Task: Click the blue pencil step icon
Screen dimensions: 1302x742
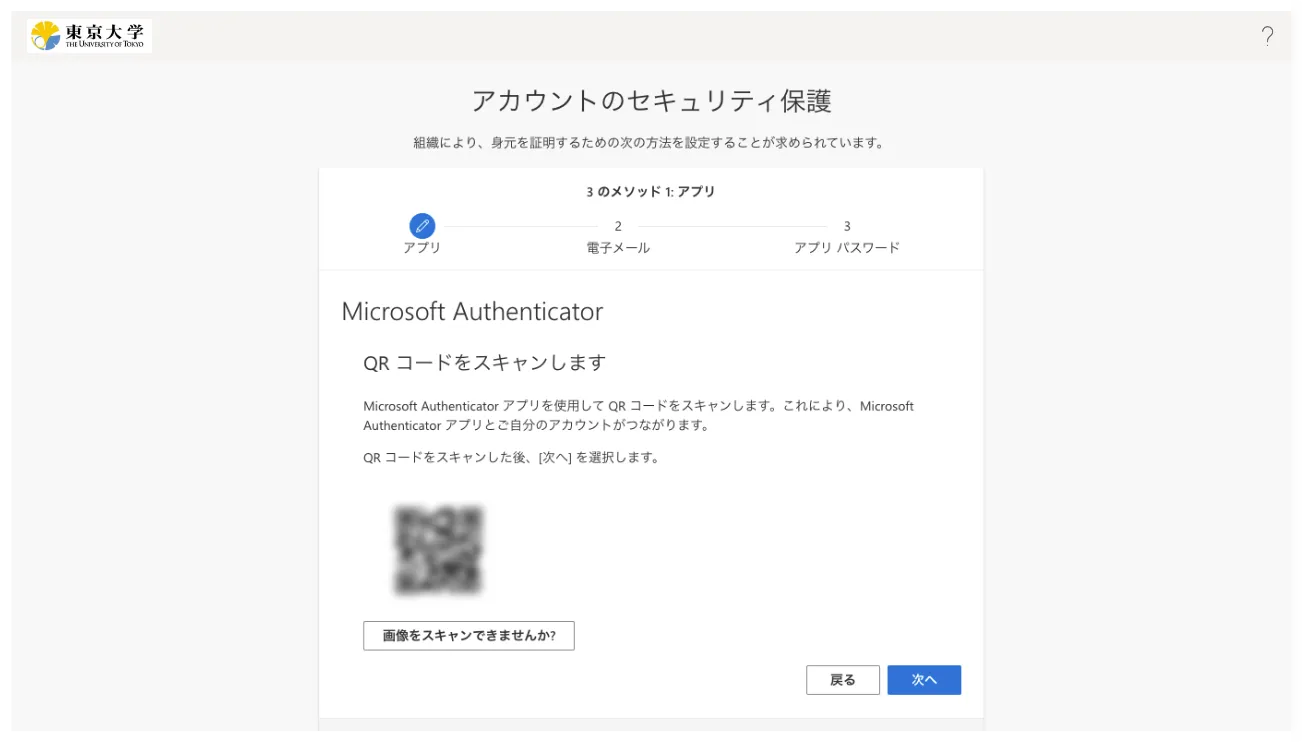Action: coord(422,226)
